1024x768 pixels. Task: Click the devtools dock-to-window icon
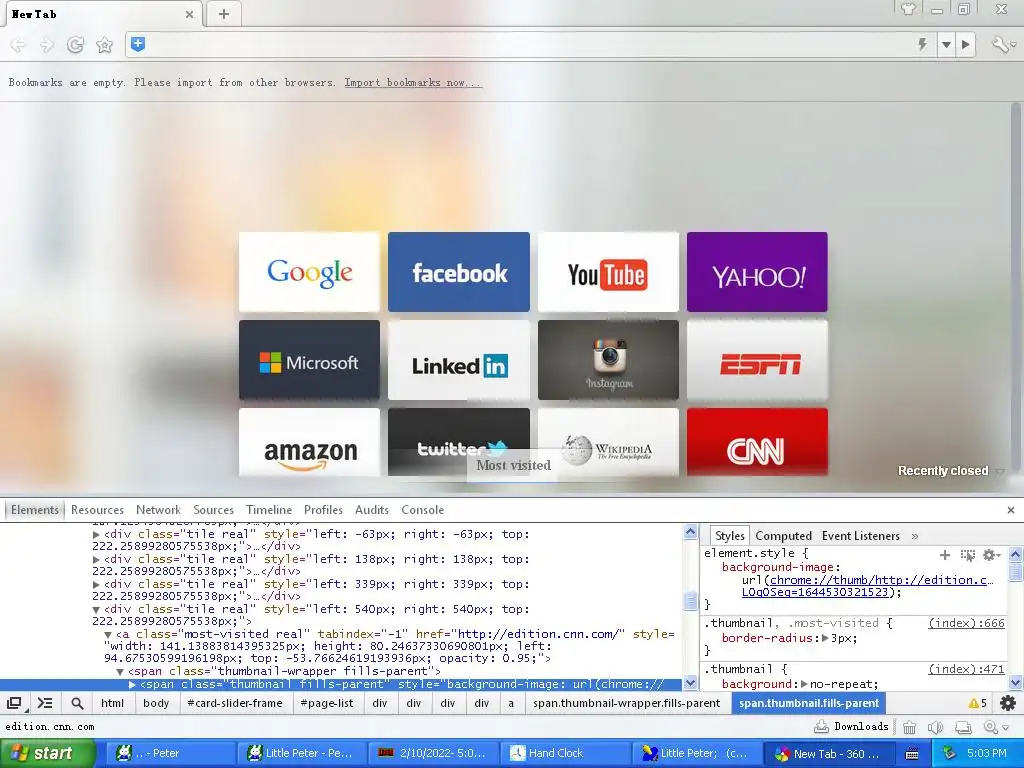[14, 703]
